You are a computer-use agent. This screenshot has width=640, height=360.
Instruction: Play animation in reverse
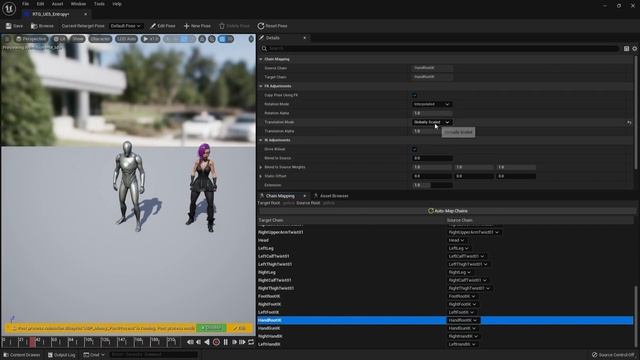pos(207,342)
